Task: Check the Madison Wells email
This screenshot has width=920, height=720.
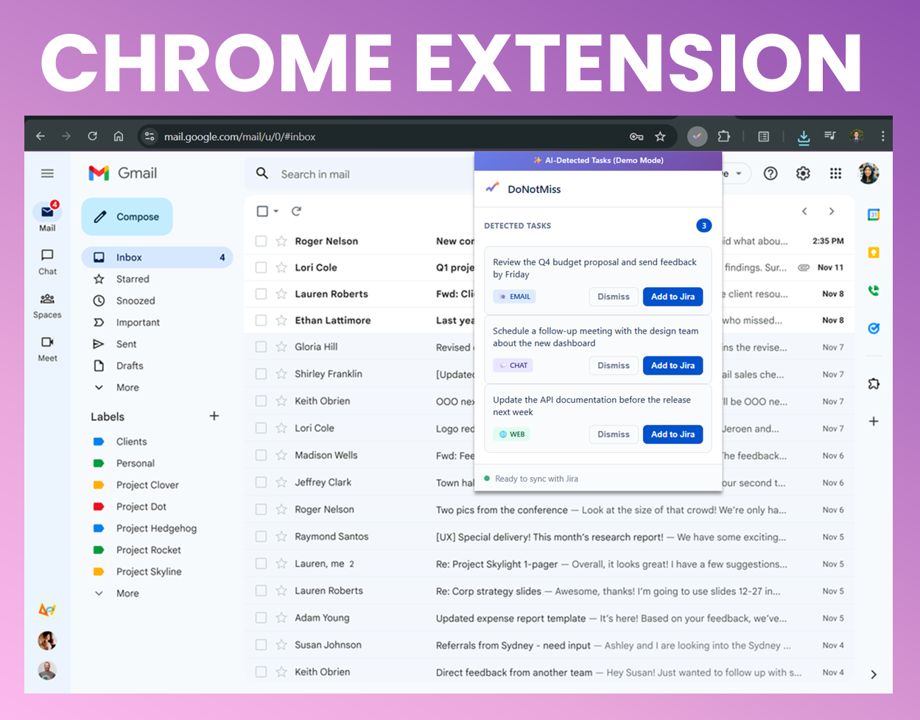Action: coord(261,455)
